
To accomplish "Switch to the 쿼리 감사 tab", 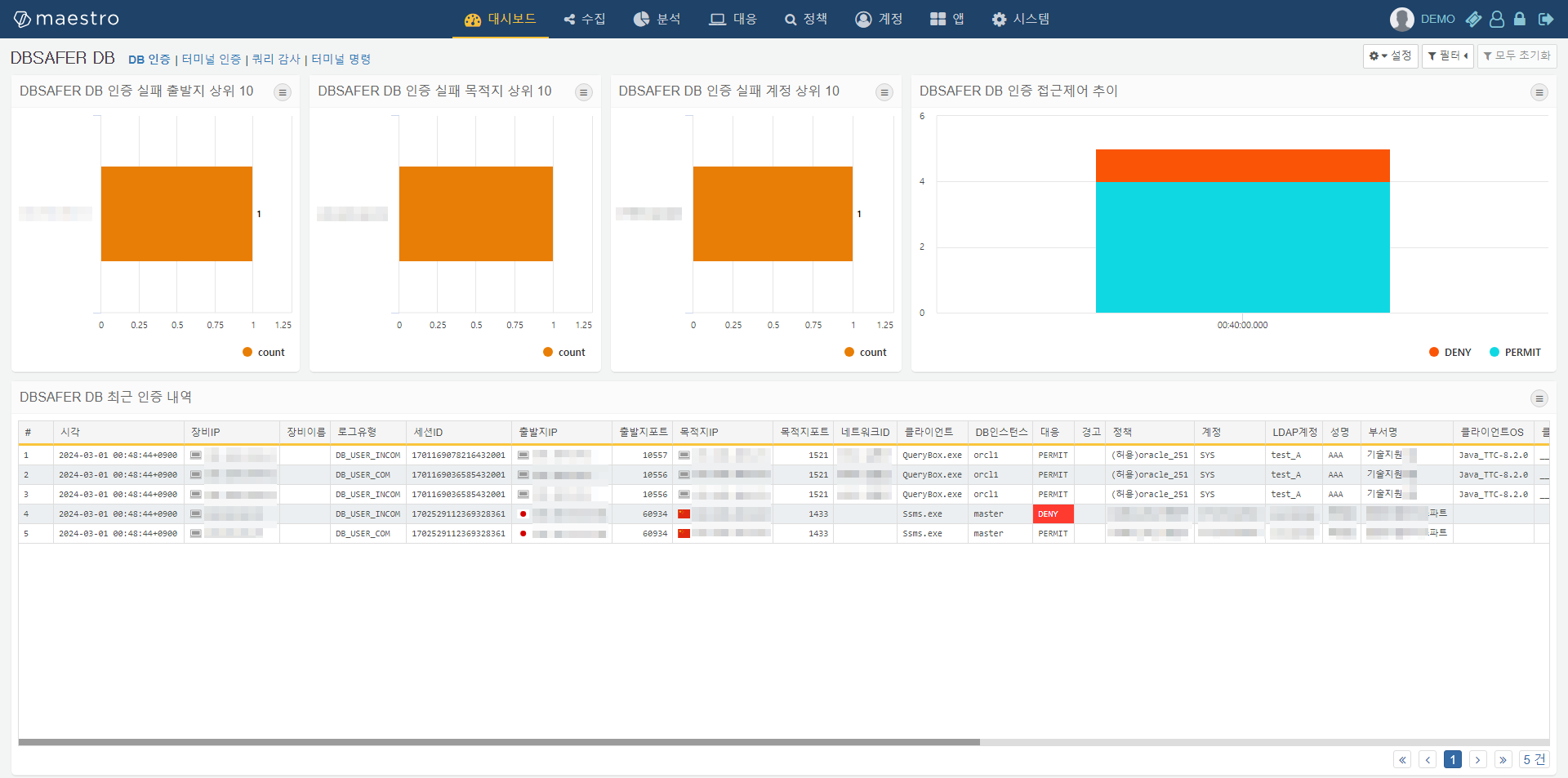I will 276,59.
